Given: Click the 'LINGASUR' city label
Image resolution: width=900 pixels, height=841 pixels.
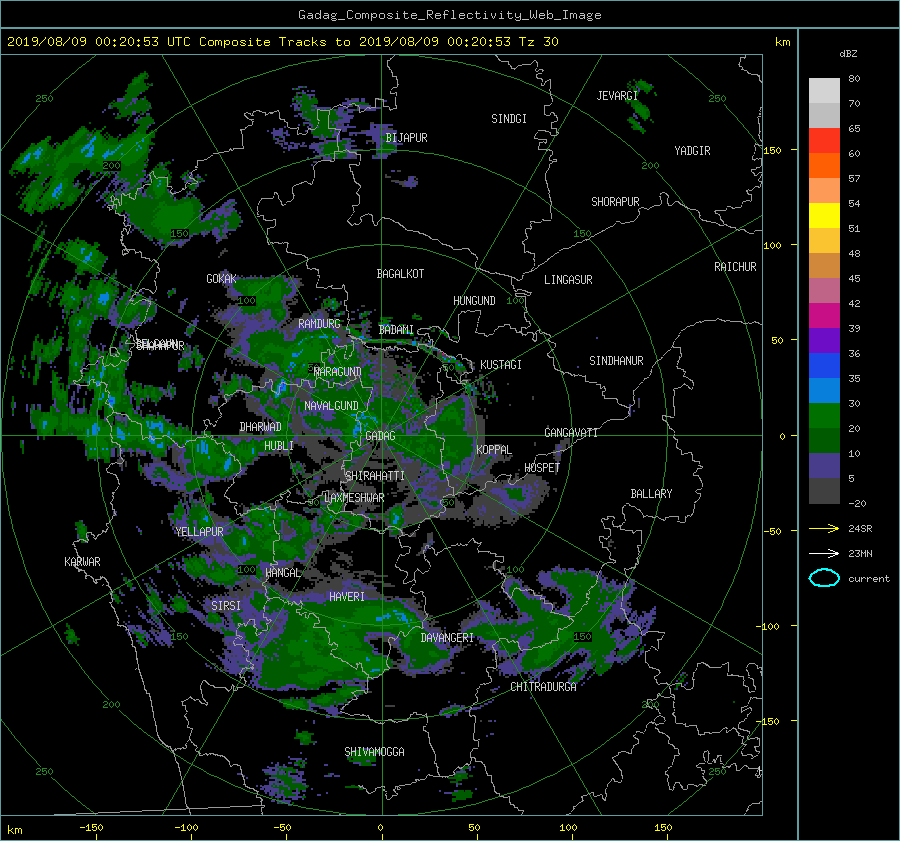Looking at the screenshot, I should [568, 280].
